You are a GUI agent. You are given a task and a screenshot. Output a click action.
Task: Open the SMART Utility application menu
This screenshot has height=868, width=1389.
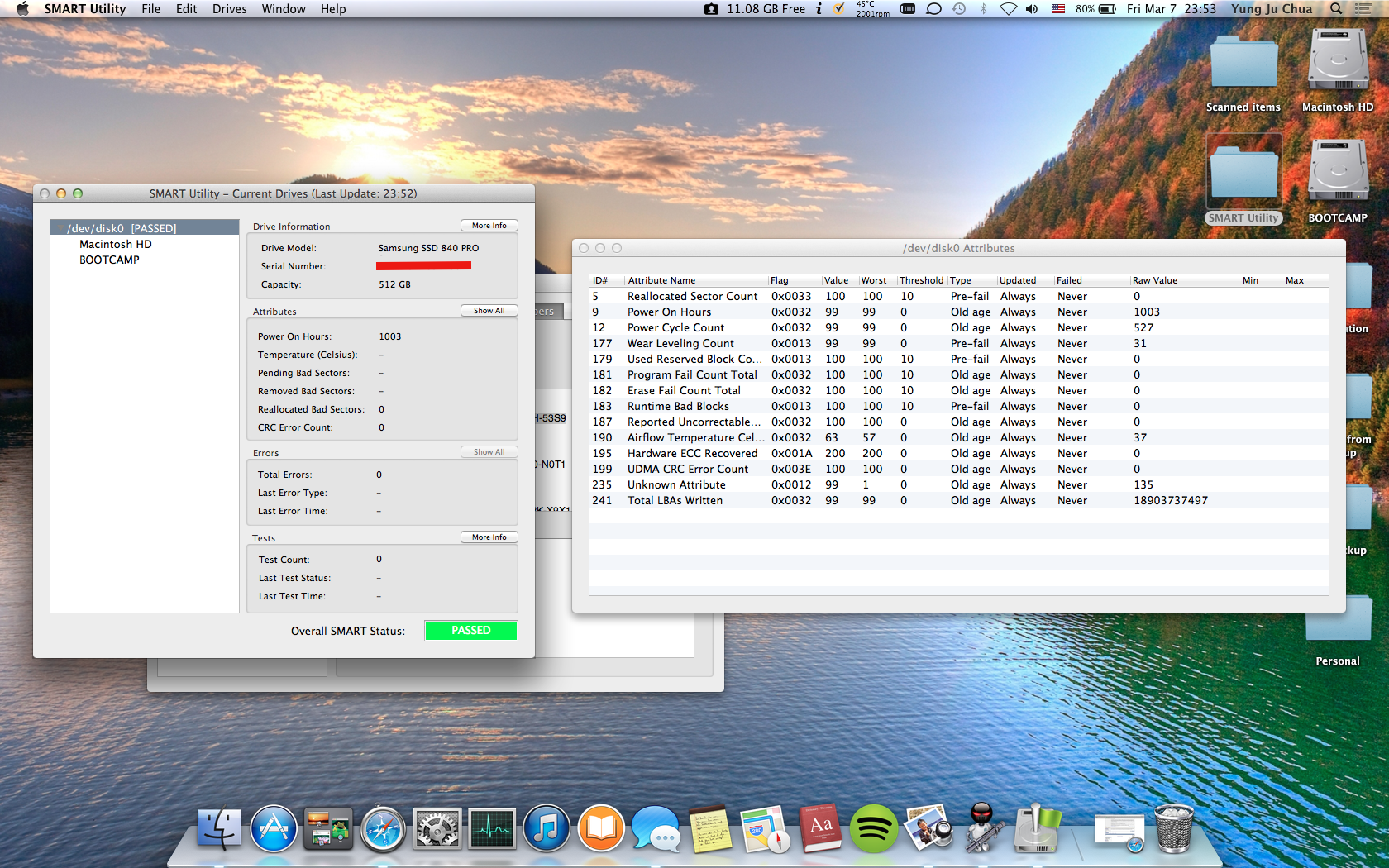pyautogui.click(x=85, y=9)
